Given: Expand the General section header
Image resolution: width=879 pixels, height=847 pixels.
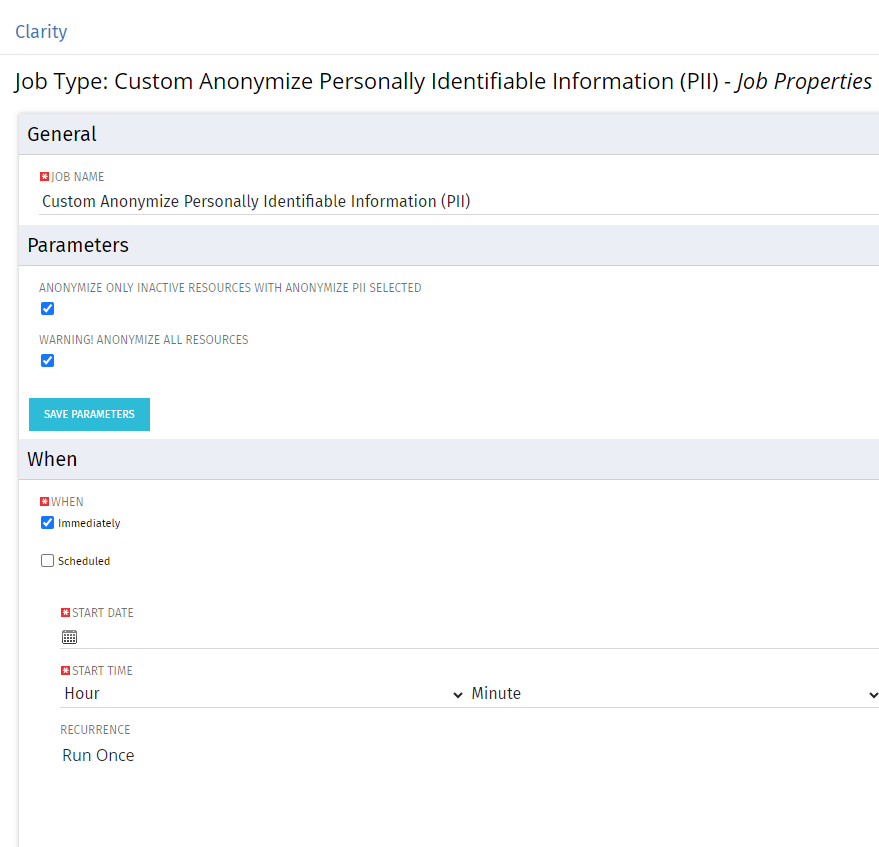Looking at the screenshot, I should (x=62, y=134).
